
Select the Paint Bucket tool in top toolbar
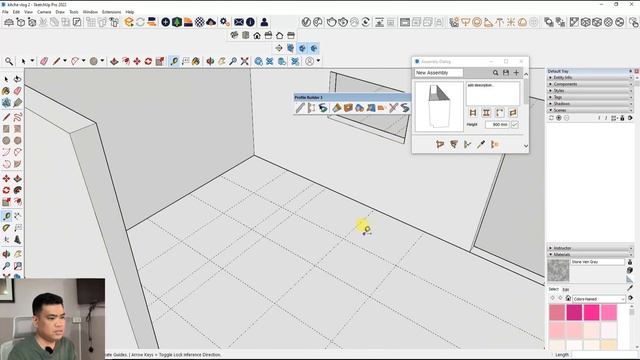pyautogui.click(x=196, y=61)
